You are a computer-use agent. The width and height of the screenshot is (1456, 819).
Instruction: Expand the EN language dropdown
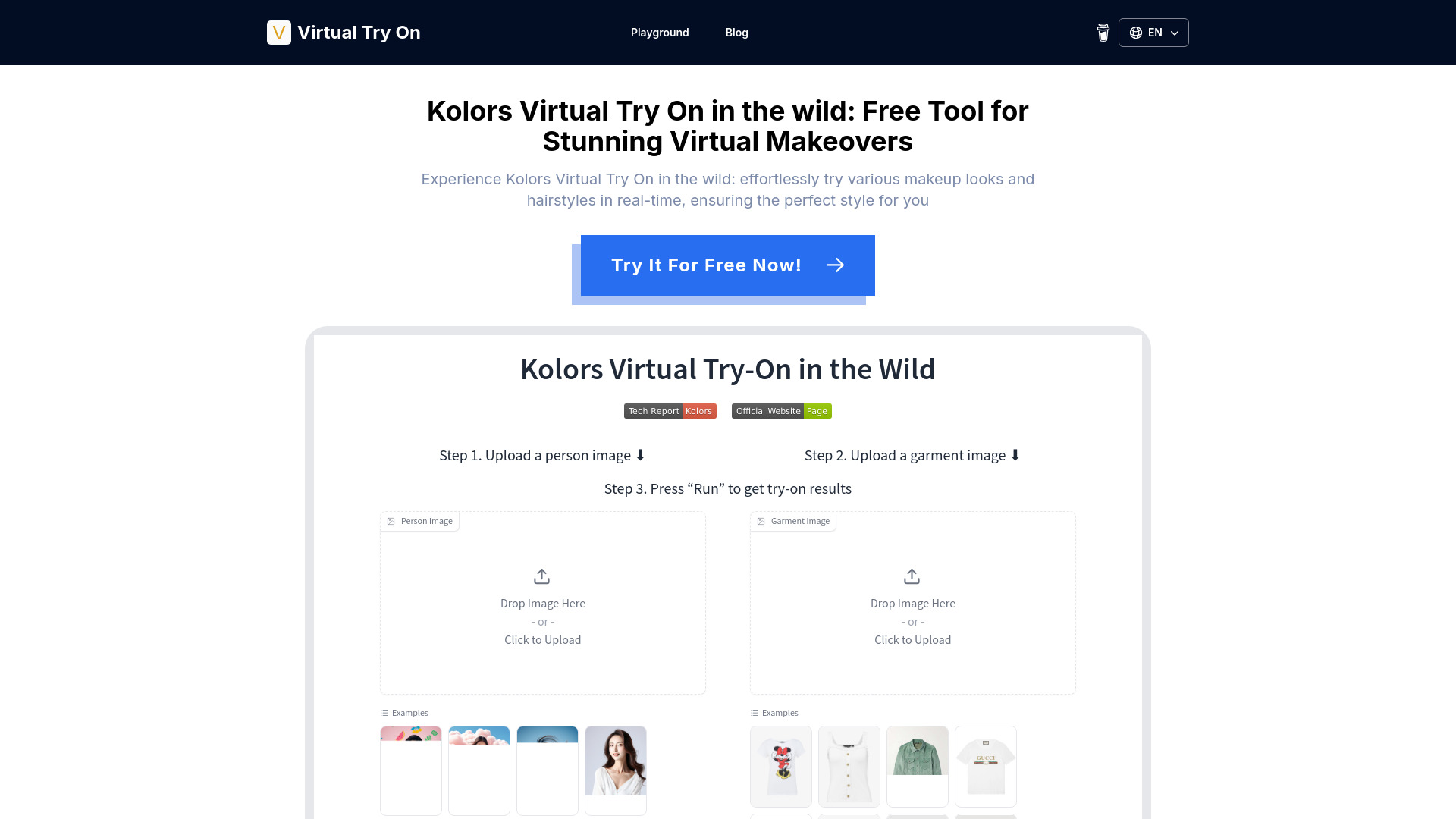1153,32
